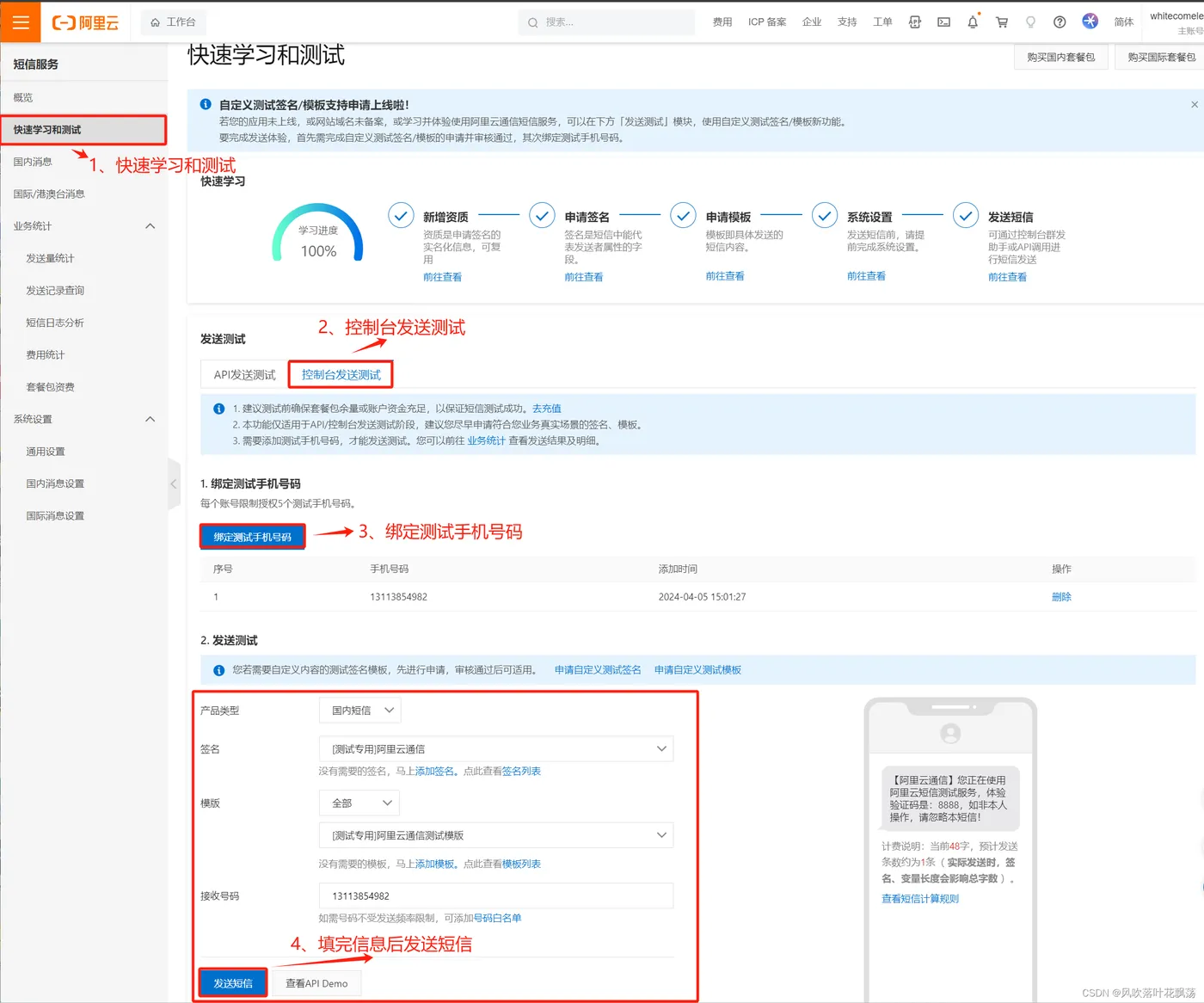
Task: Open the help question mark icon
Action: point(1060,22)
